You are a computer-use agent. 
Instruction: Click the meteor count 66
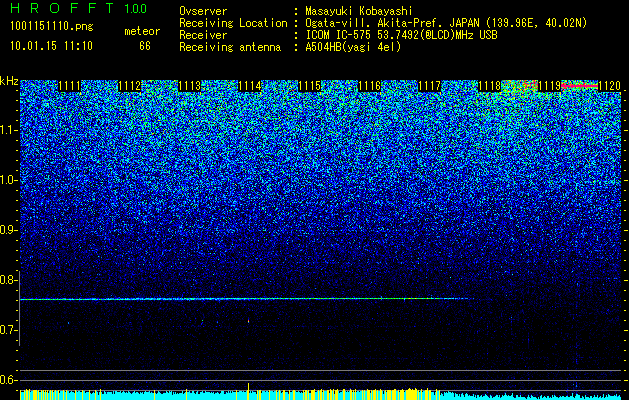tap(145, 46)
